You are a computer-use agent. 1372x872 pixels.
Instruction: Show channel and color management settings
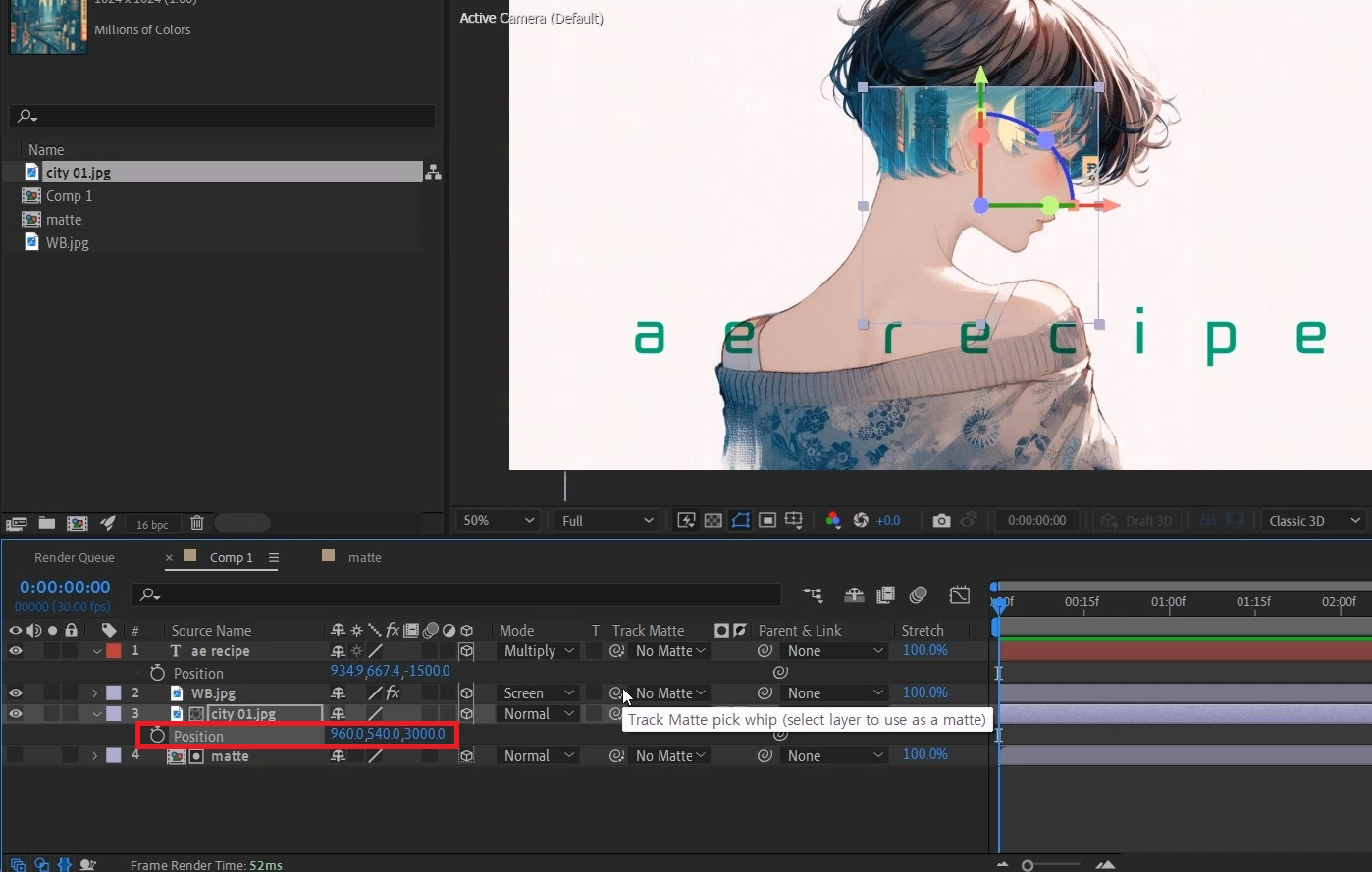pyautogui.click(x=833, y=521)
